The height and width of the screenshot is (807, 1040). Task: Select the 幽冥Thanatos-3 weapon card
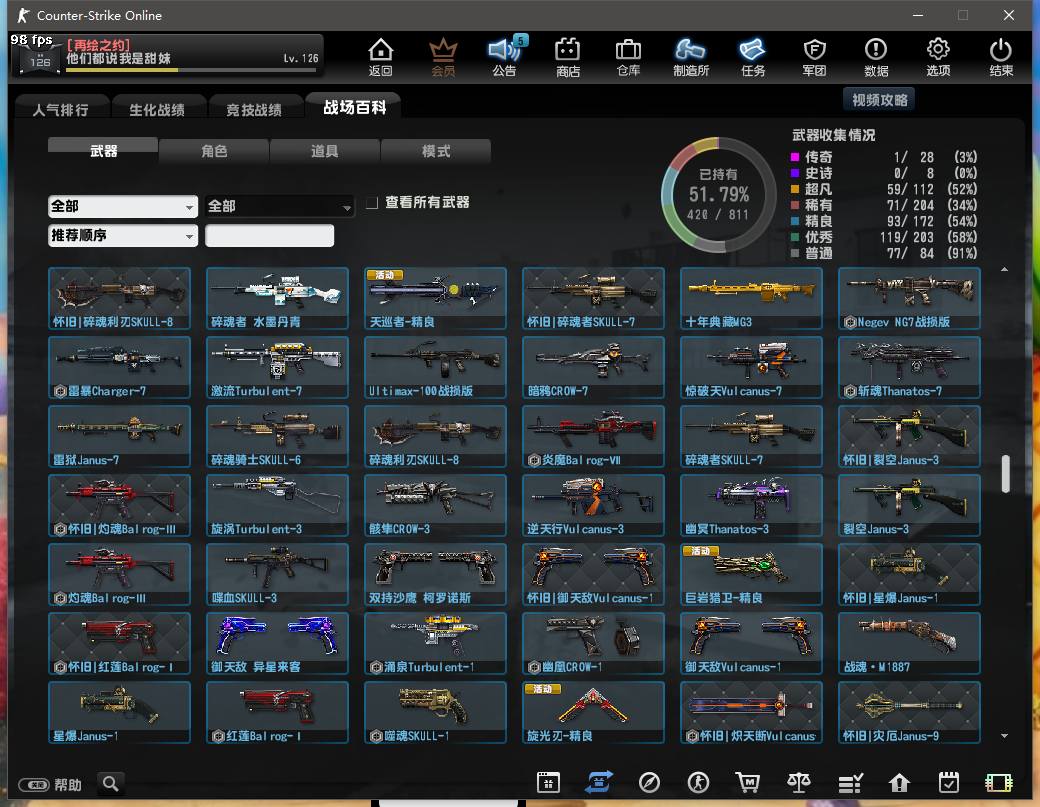coord(751,505)
